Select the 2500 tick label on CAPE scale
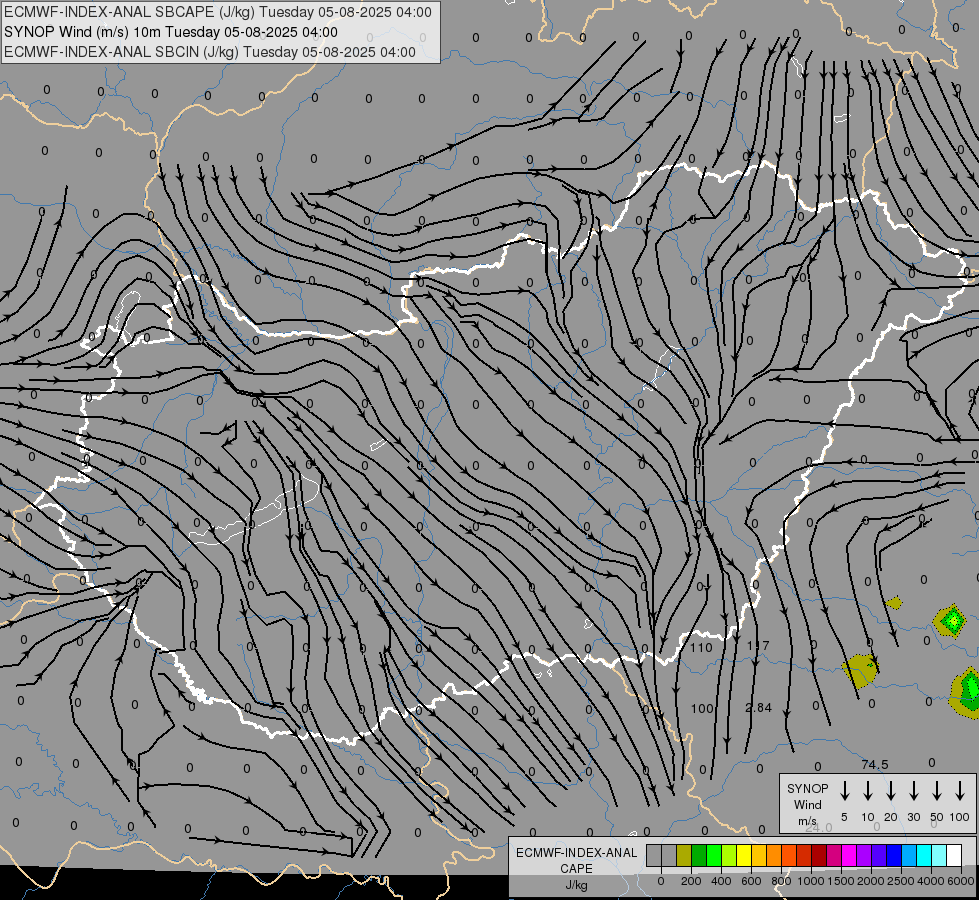 [x=901, y=881]
